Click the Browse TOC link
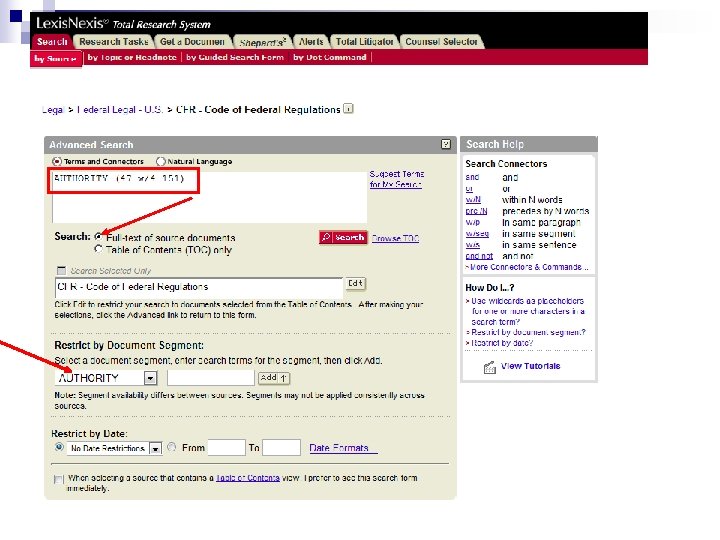 coord(395,238)
